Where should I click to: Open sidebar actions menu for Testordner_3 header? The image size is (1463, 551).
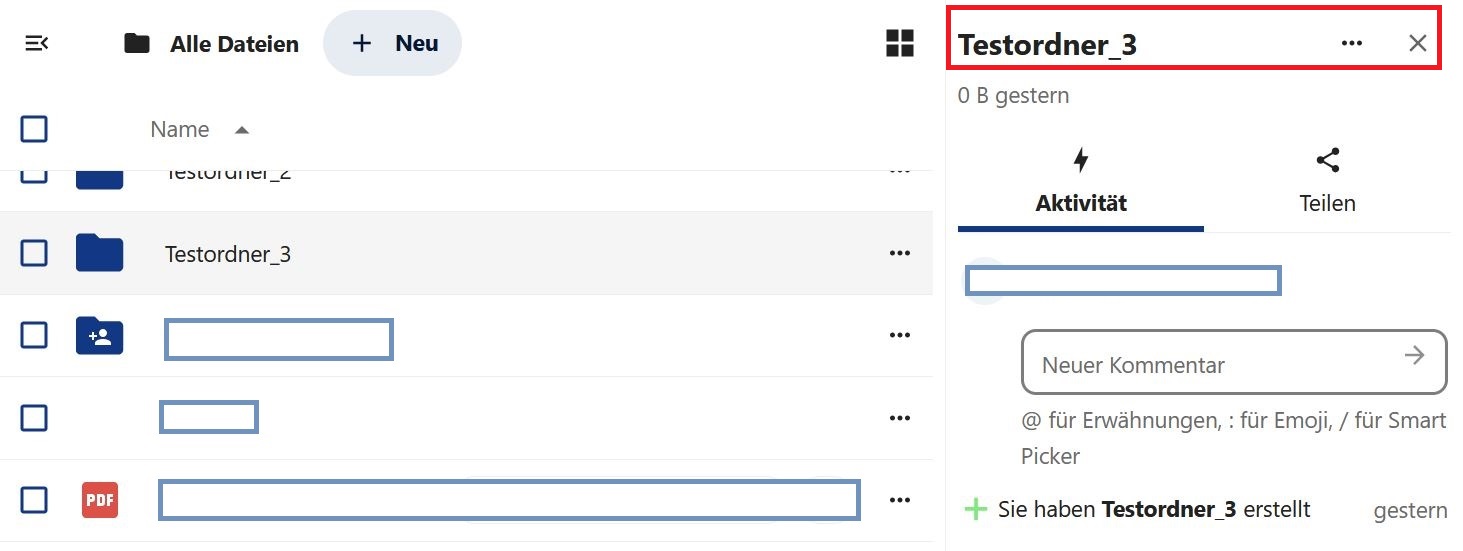tap(1352, 43)
